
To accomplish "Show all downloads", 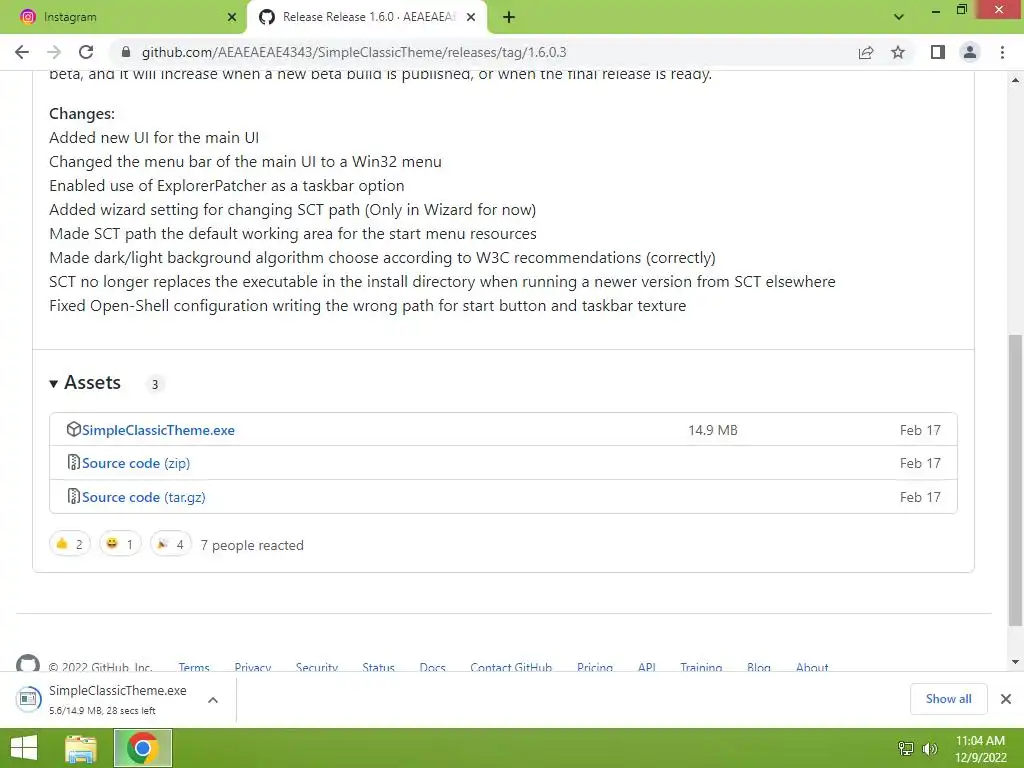I will point(948,699).
